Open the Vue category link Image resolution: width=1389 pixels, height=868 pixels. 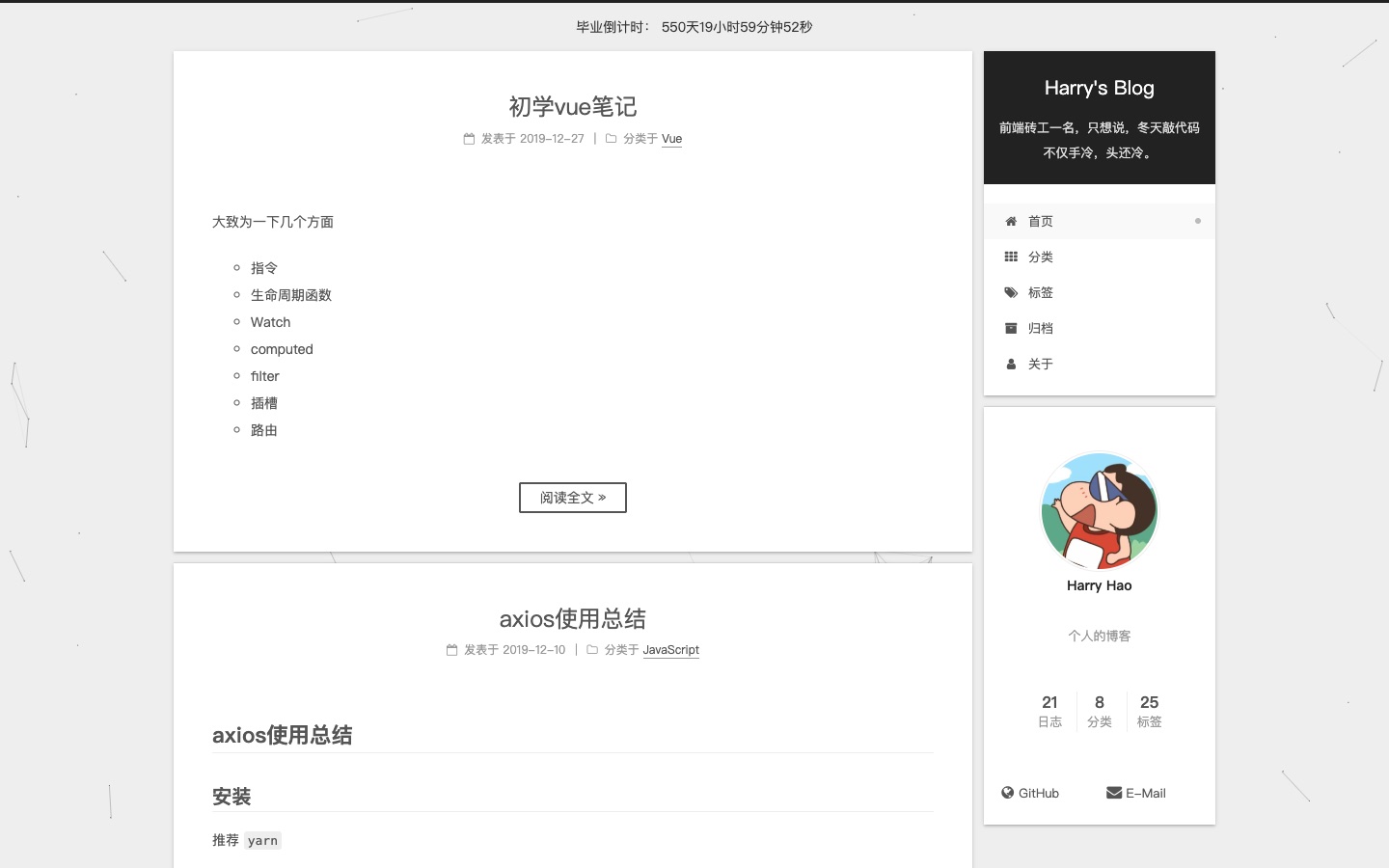(x=672, y=139)
